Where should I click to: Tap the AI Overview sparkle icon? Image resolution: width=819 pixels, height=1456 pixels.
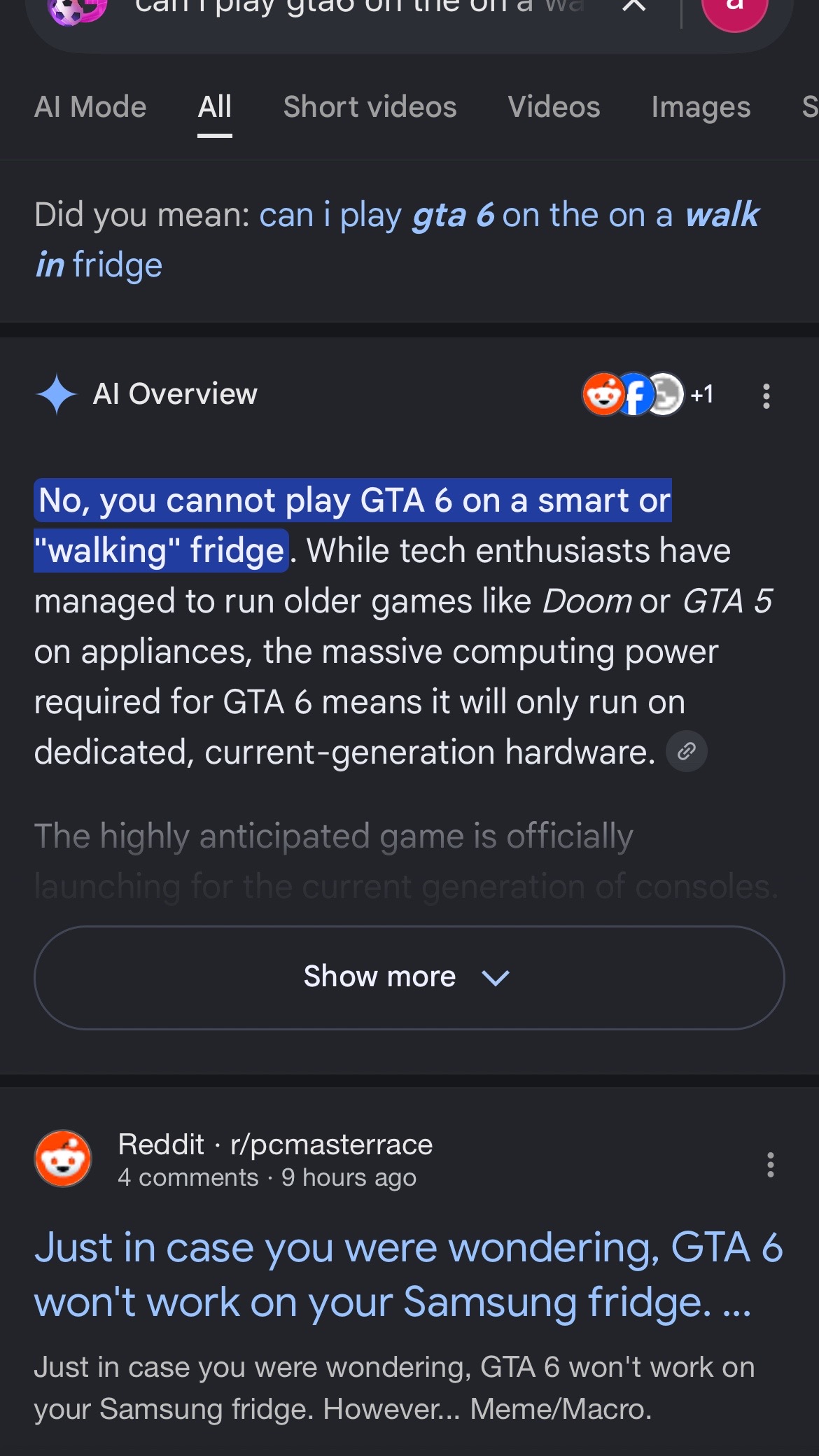point(56,394)
